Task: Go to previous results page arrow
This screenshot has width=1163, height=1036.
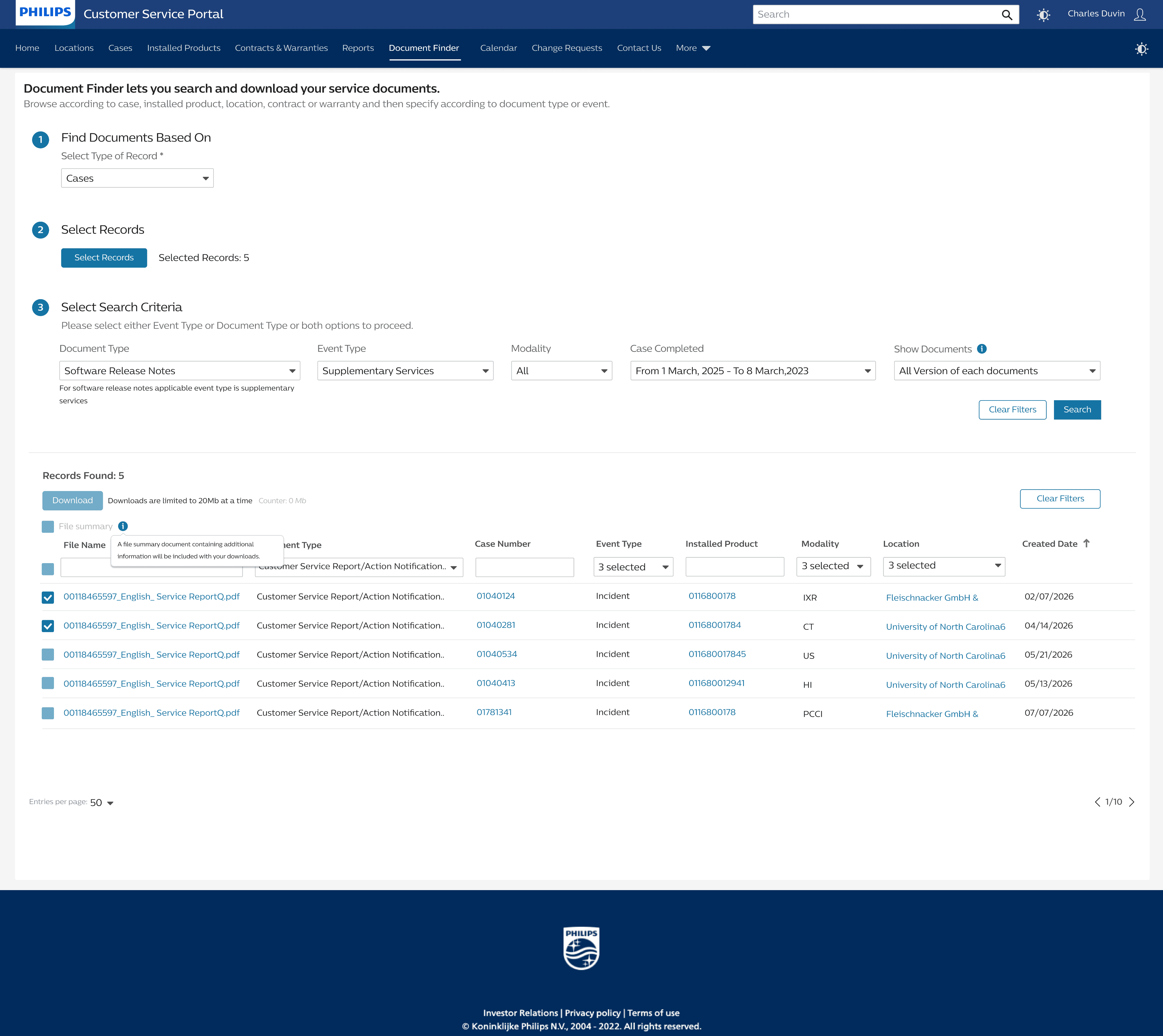Action: click(1097, 802)
